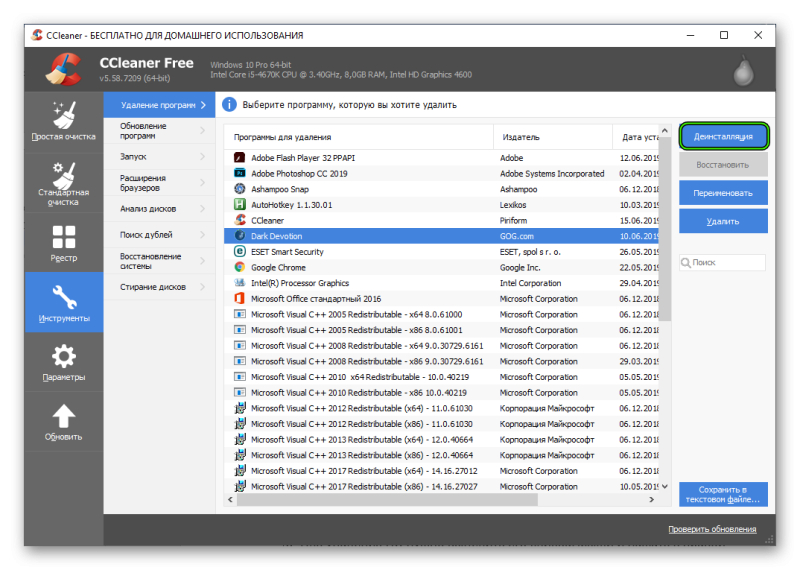
Task: Select Microsoft Visual C++ 2005 x86 row
Action: pyautogui.click(x=441, y=330)
